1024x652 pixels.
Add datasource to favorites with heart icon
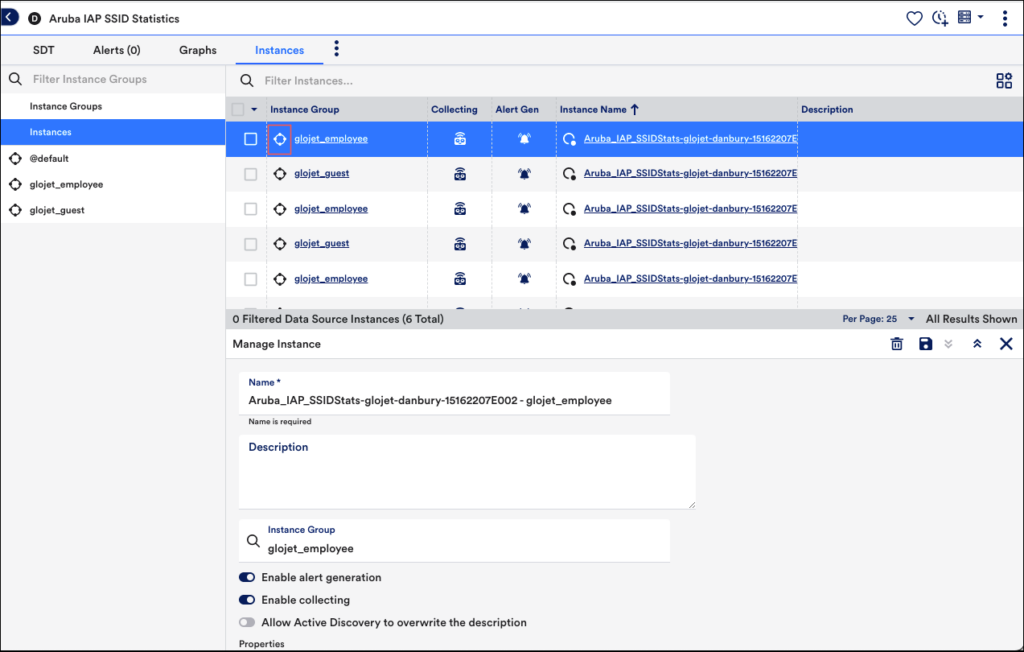click(x=914, y=18)
